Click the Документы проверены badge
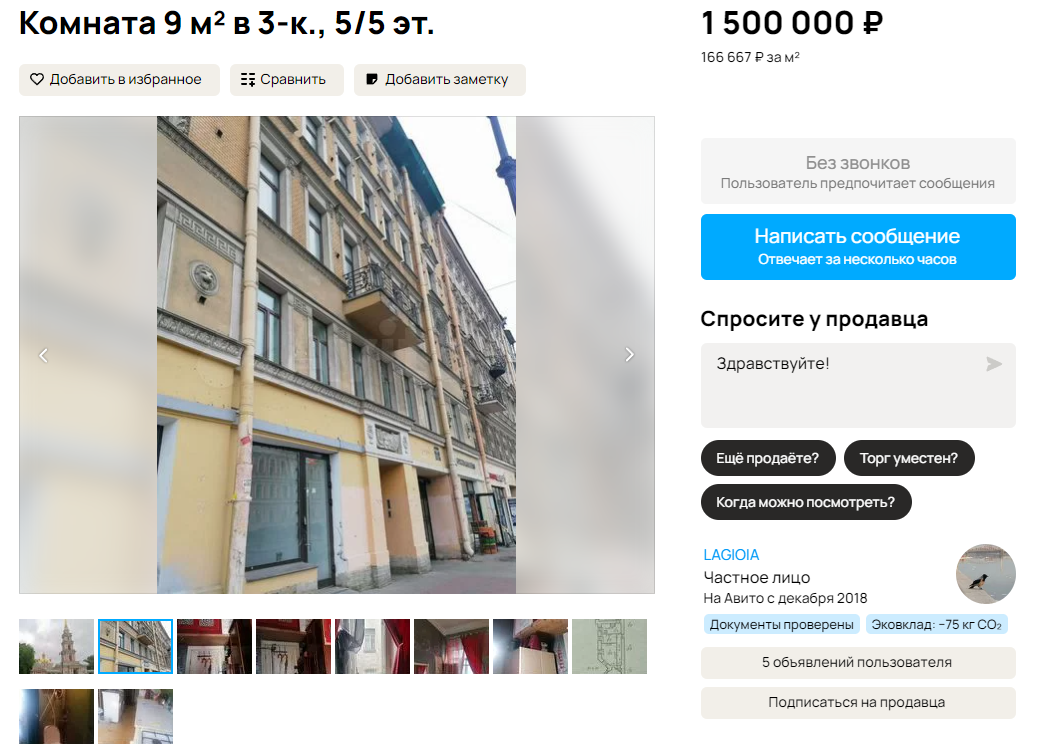The width and height of the screenshot is (1053, 753). [x=782, y=625]
